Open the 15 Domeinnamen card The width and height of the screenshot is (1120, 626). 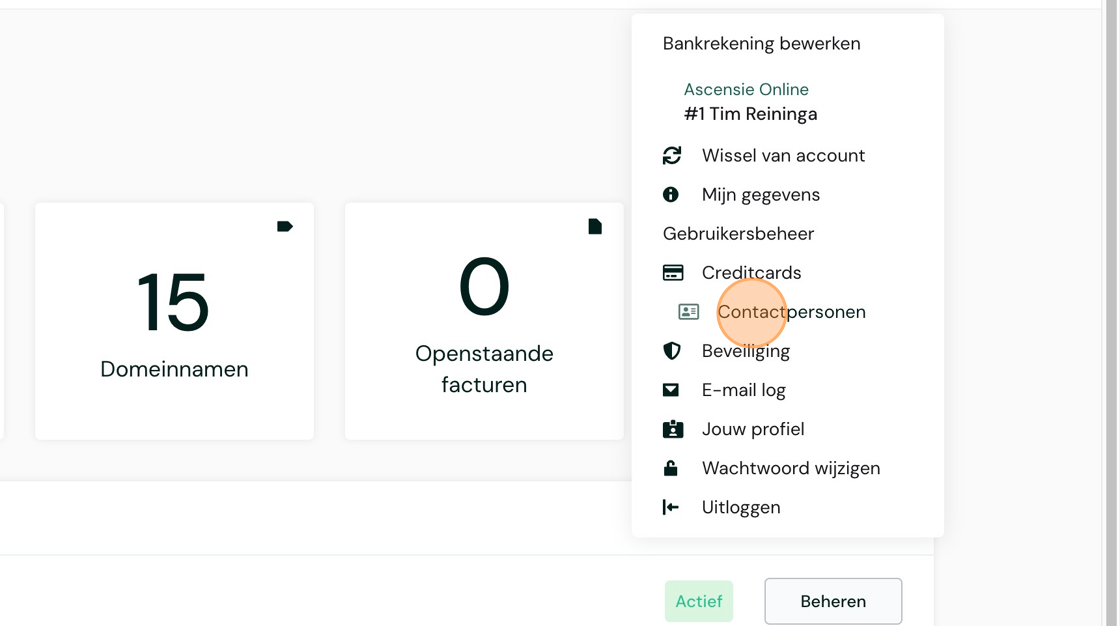coord(174,321)
